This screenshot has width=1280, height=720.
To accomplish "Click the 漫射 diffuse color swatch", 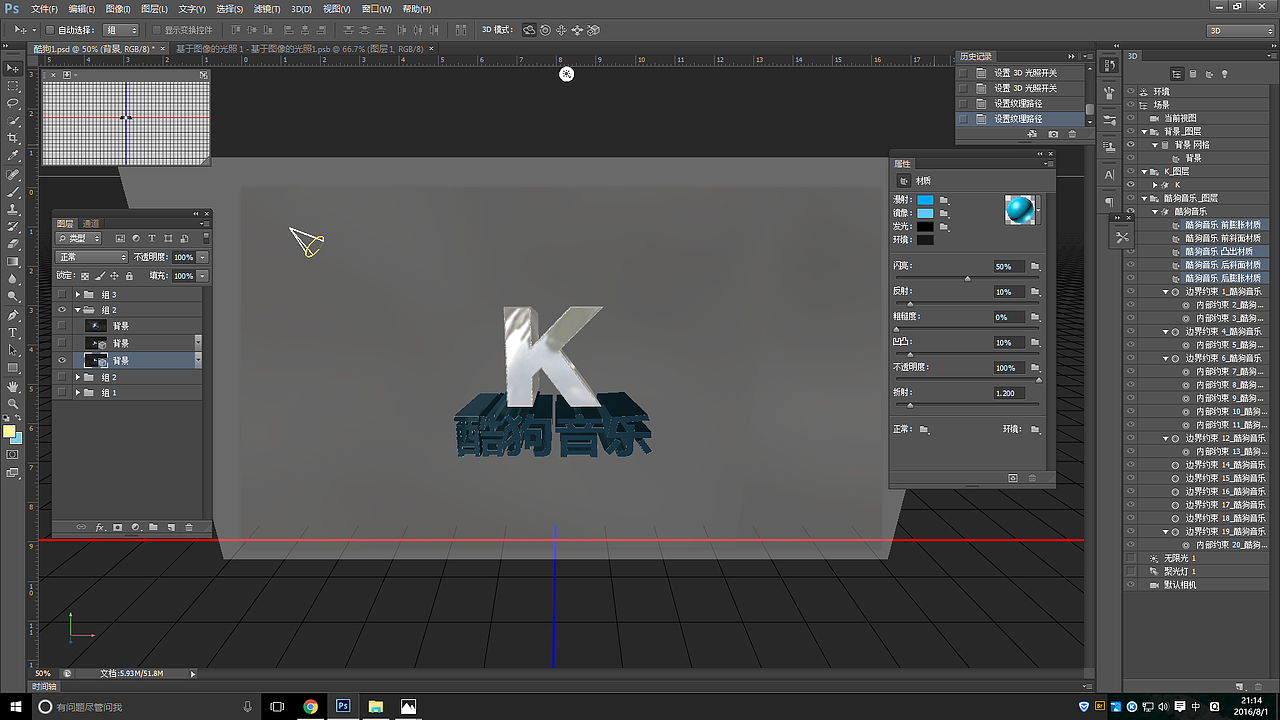I will pyautogui.click(x=925, y=200).
